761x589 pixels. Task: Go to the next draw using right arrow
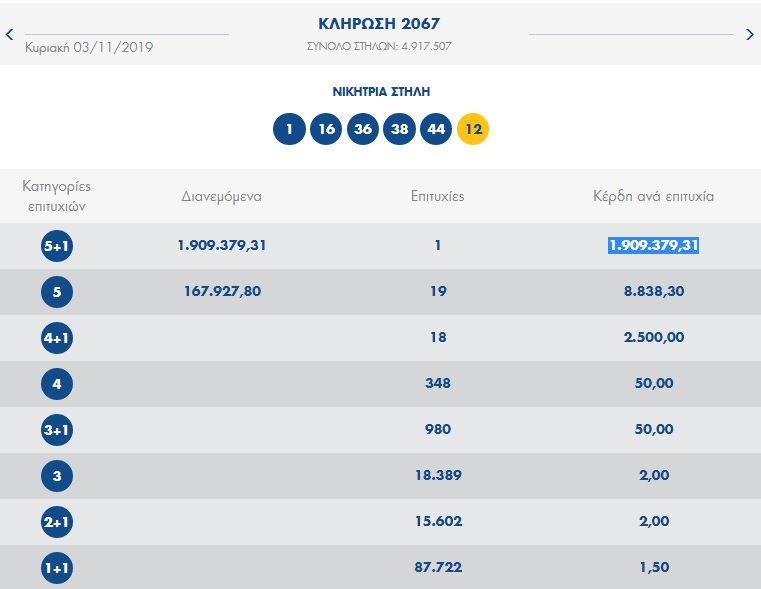(x=750, y=34)
